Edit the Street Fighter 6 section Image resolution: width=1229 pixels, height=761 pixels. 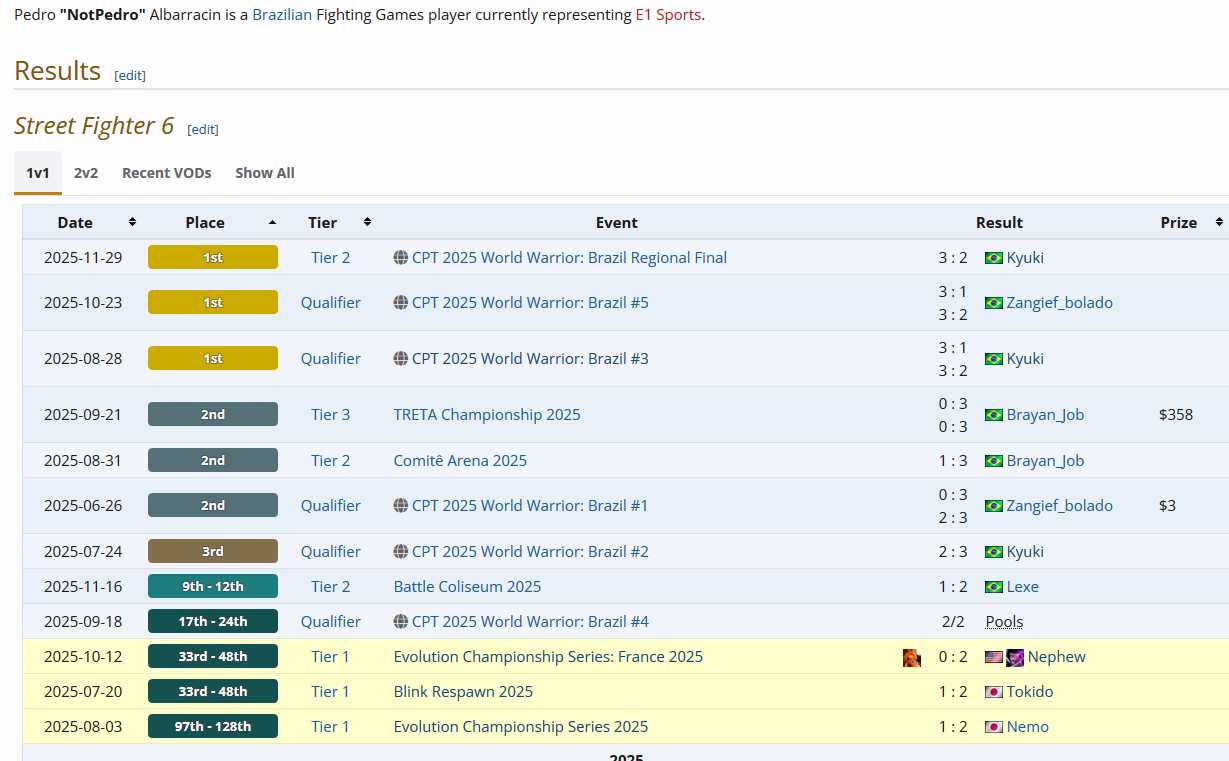coord(203,129)
